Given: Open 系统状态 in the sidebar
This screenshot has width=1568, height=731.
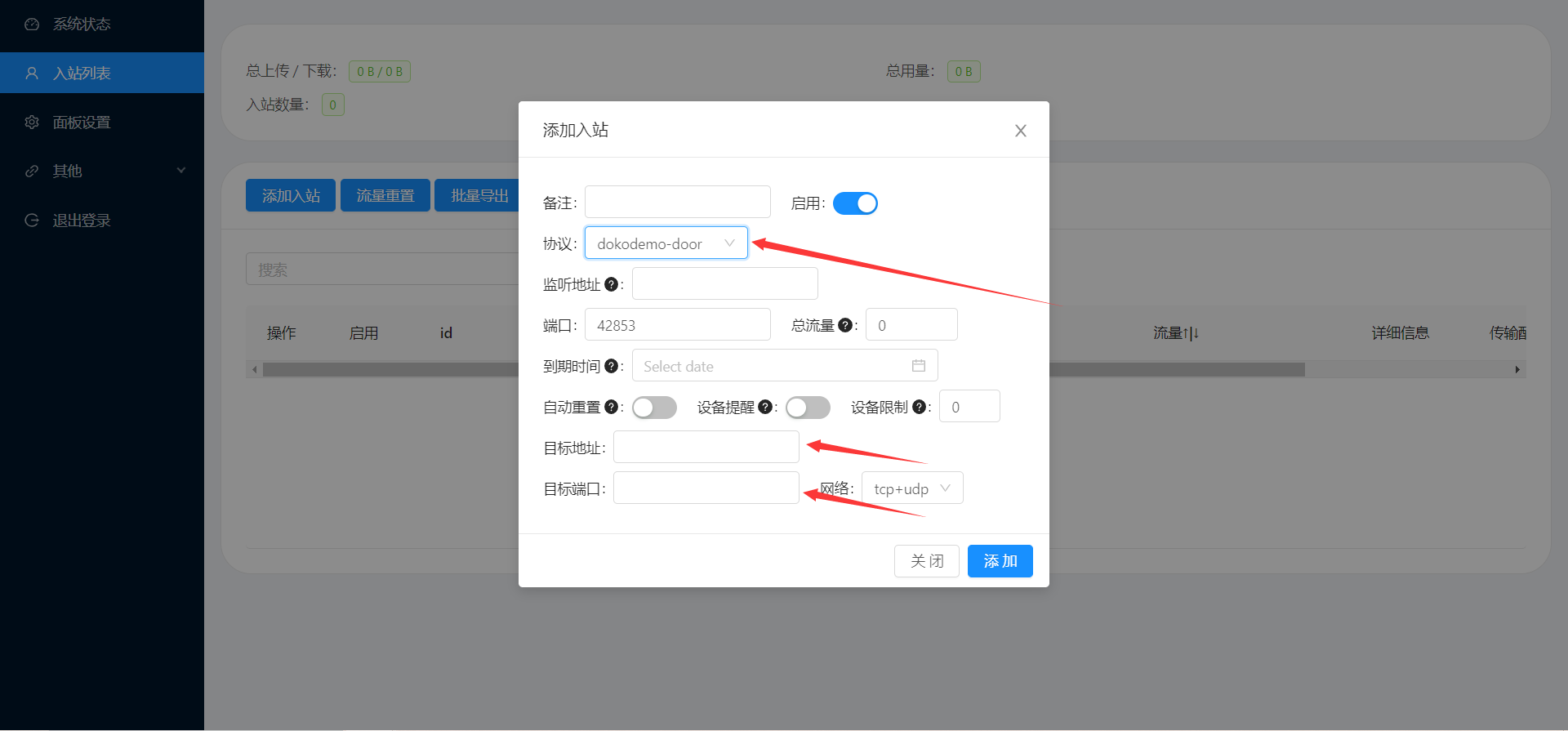Looking at the screenshot, I should point(82,25).
